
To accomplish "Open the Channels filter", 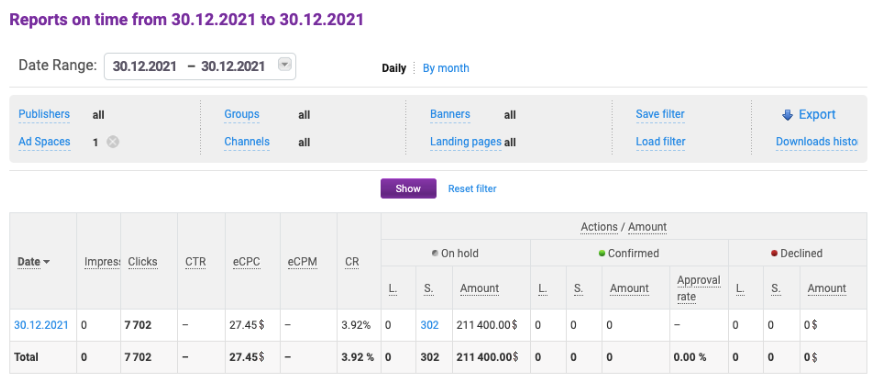I will [247, 142].
